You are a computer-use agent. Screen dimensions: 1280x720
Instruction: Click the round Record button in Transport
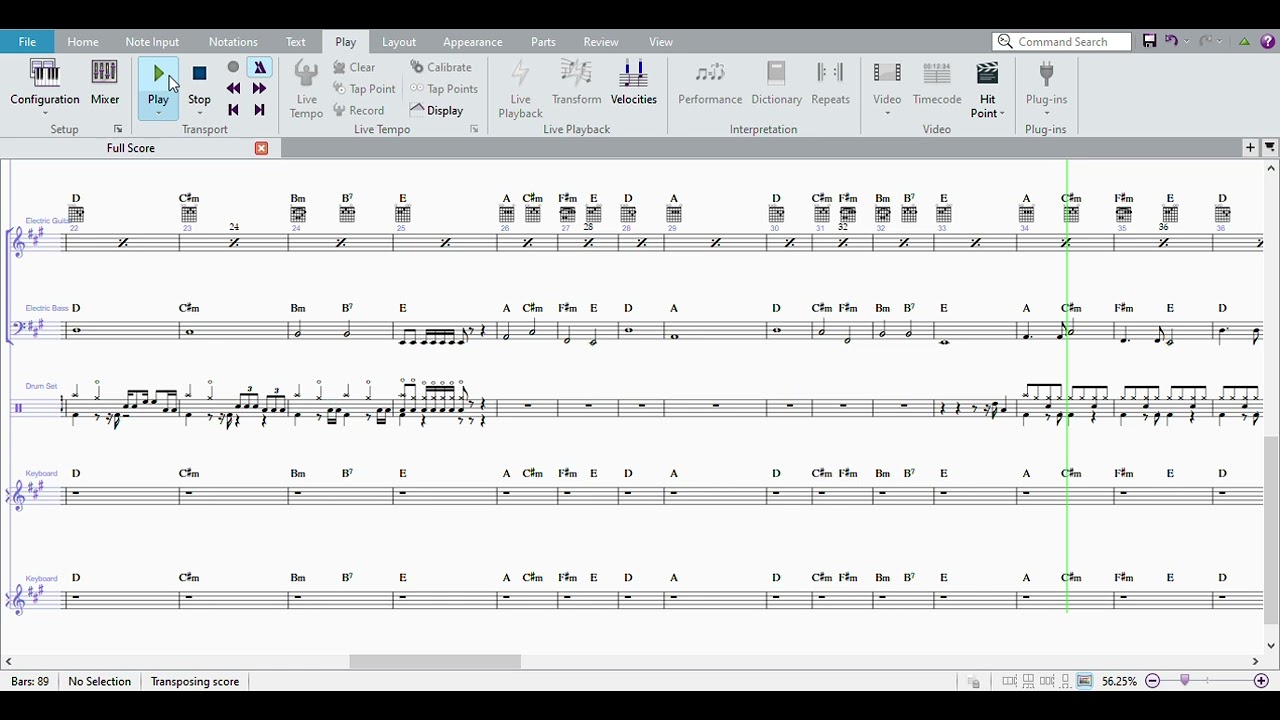click(x=233, y=67)
